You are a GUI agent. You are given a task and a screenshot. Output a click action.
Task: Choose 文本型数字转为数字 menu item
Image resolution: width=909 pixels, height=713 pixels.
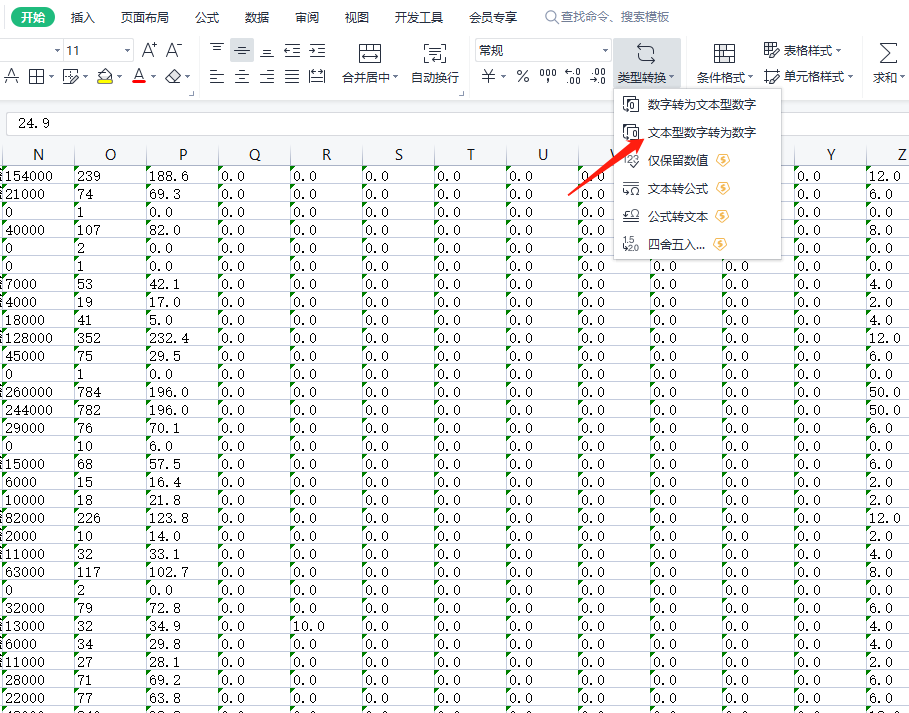point(697,132)
